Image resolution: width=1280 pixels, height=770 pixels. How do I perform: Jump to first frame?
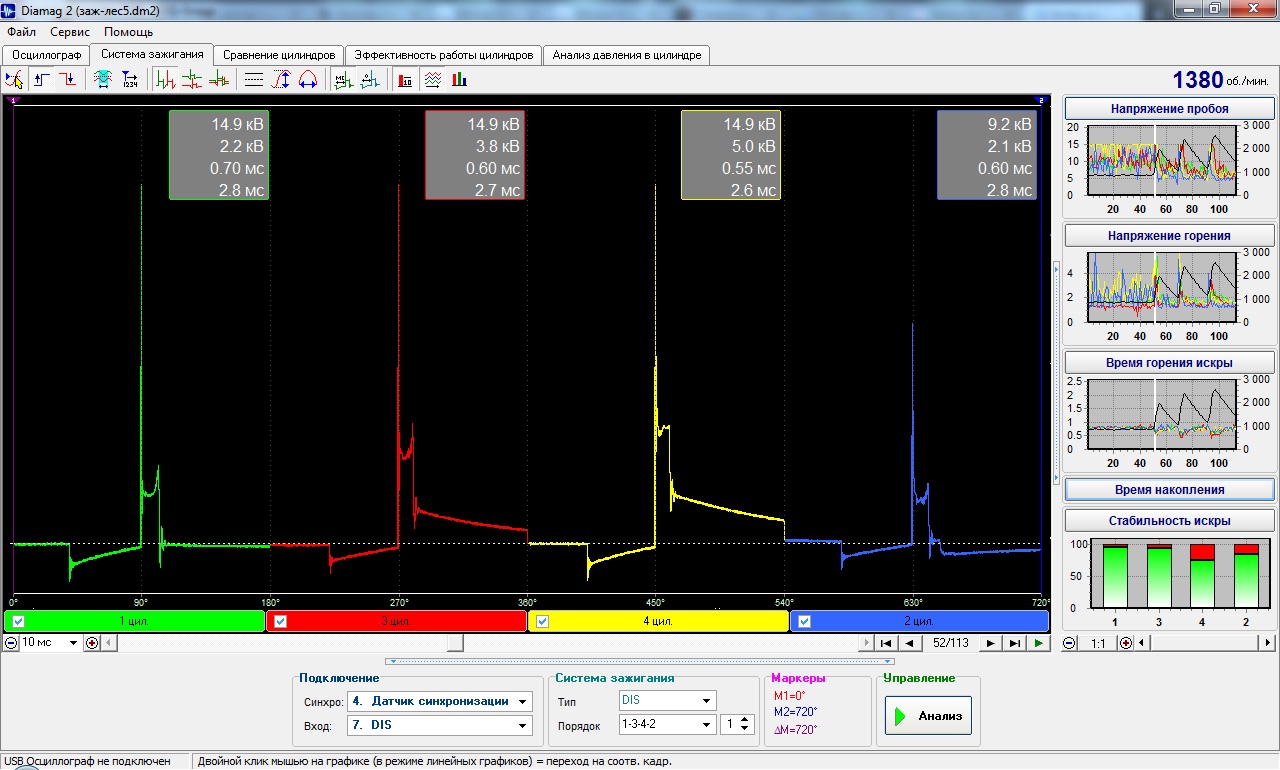[x=886, y=643]
